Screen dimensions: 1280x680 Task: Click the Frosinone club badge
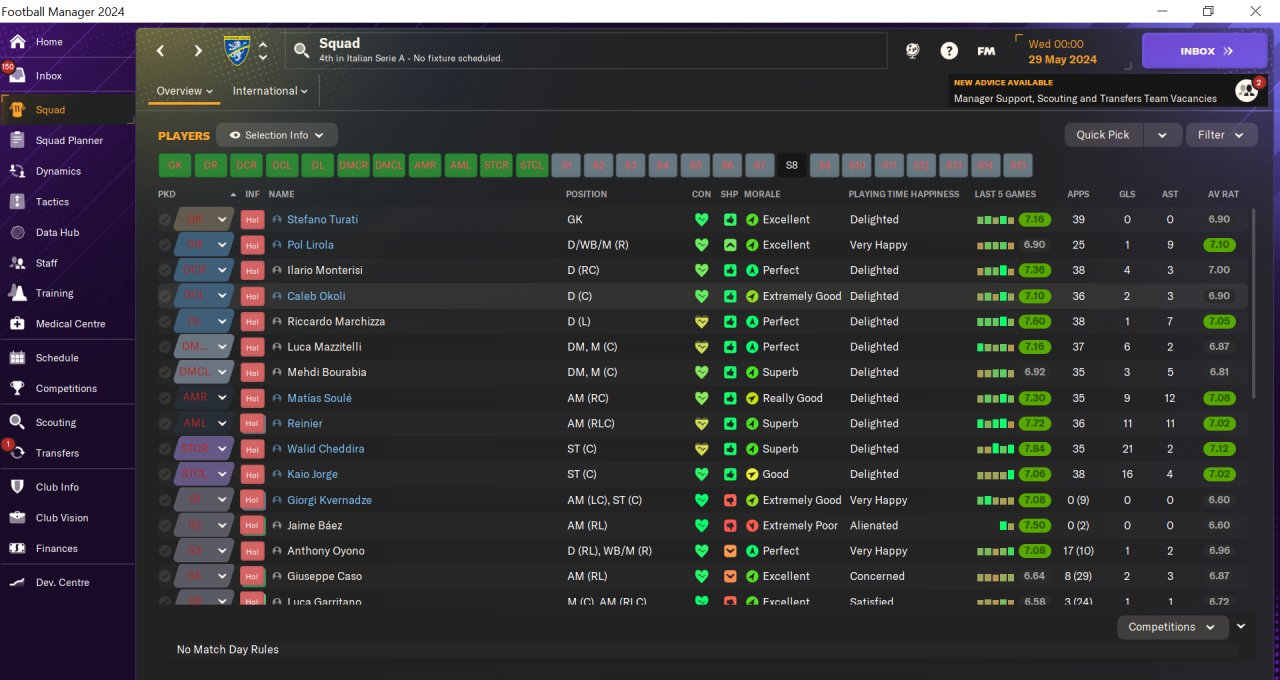237,51
